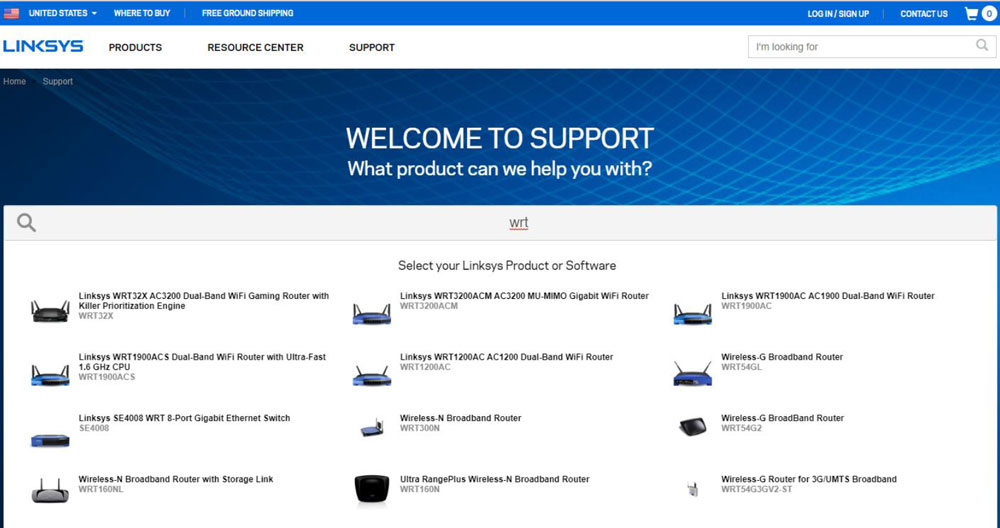Go to Home breadcrumb
Image resolution: width=1000 pixels, height=528 pixels.
click(x=15, y=82)
